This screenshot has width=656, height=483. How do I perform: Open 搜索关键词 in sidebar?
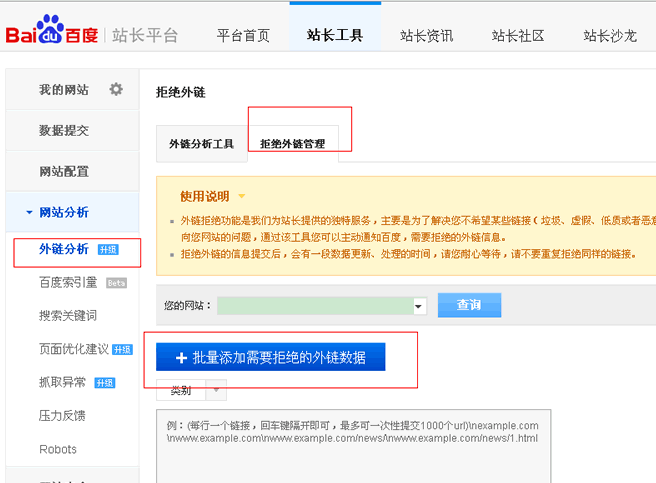coord(68,316)
